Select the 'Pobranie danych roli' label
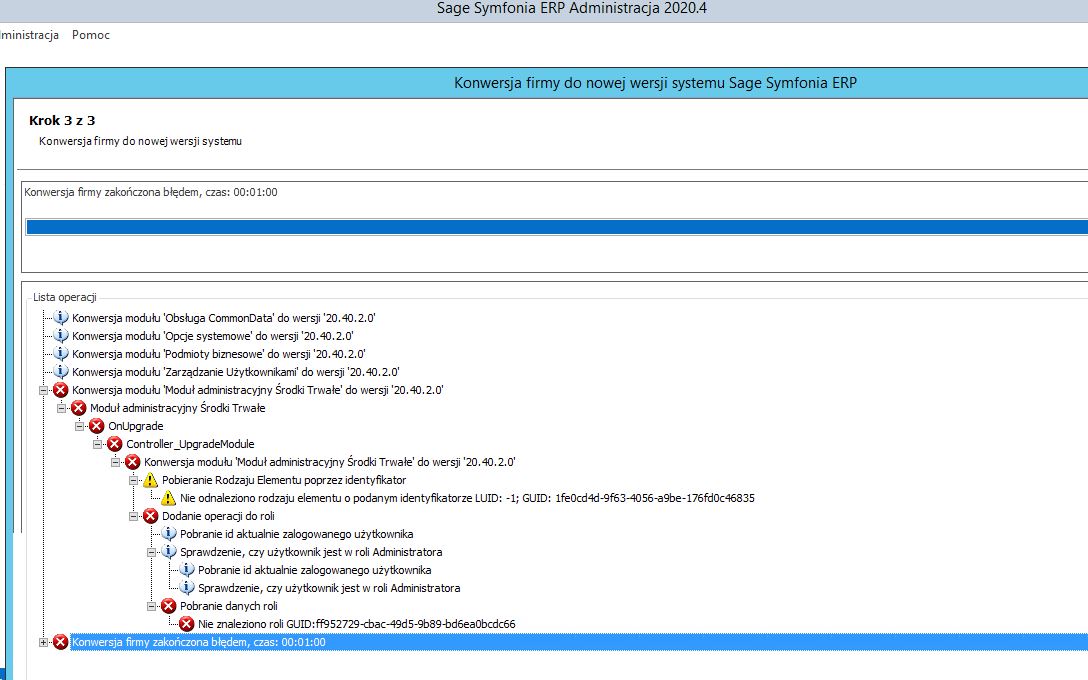Screen dimensions: 1088x680 (228, 606)
